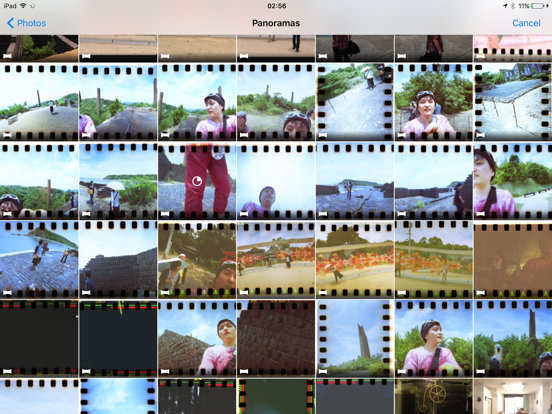Tap panorama badge on the monument tower photo
The height and width of the screenshot is (414, 552).
tap(323, 371)
